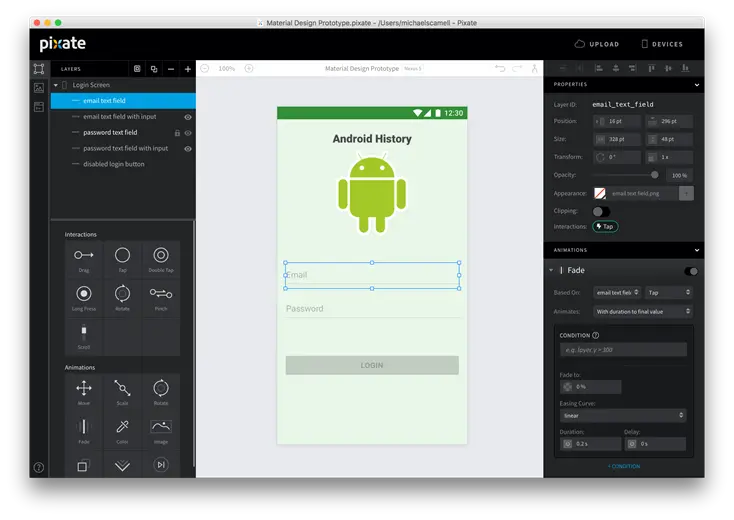This screenshot has width=734, height=520.
Task: Choose the Scale animation
Action: 122,393
